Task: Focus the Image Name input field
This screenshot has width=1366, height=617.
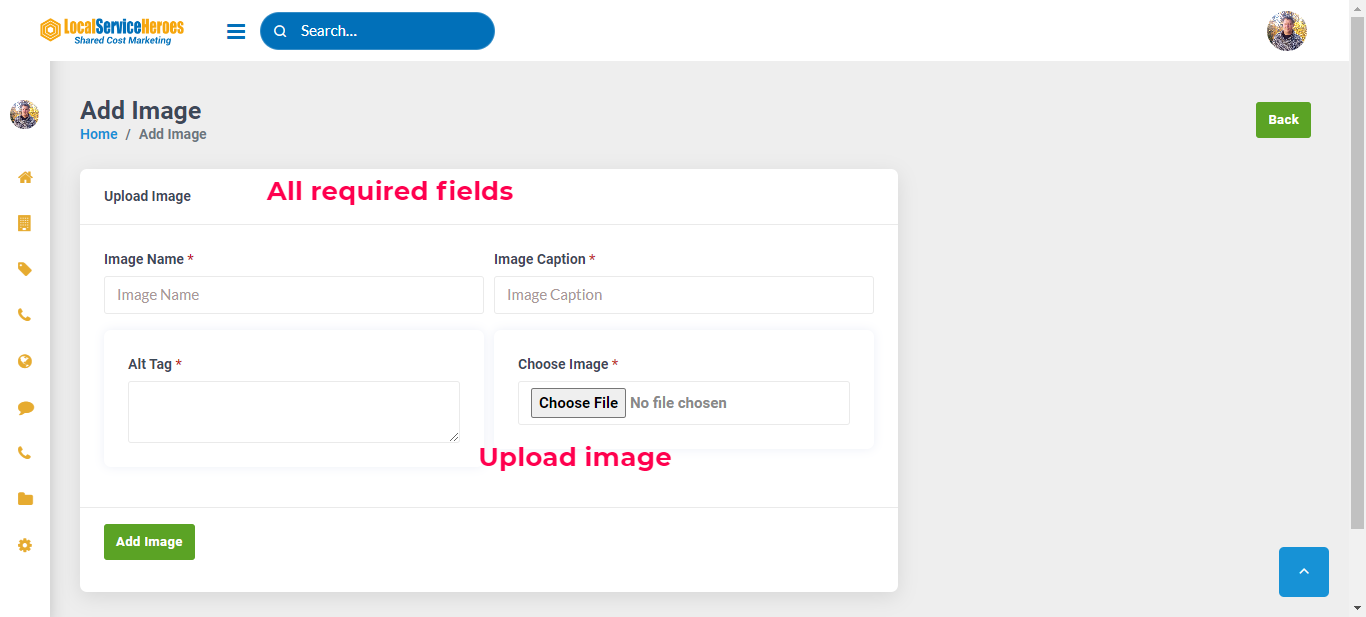Action: [294, 295]
